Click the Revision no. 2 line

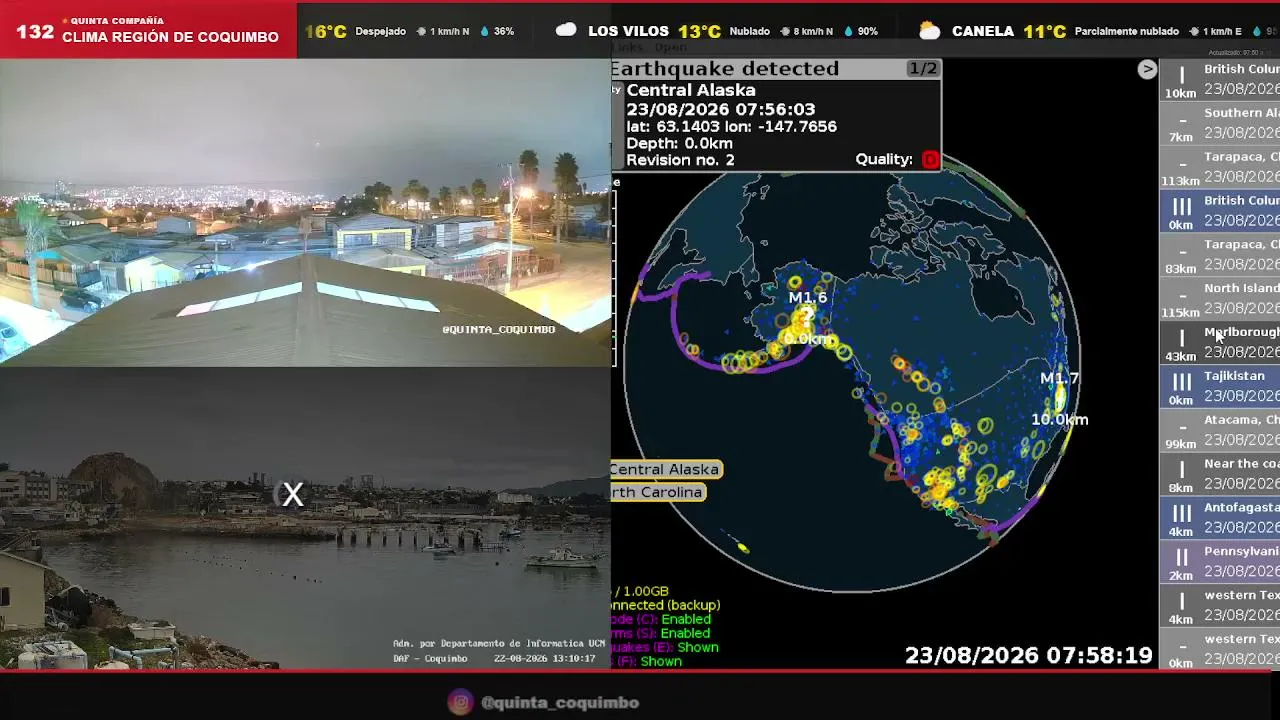[x=680, y=160]
